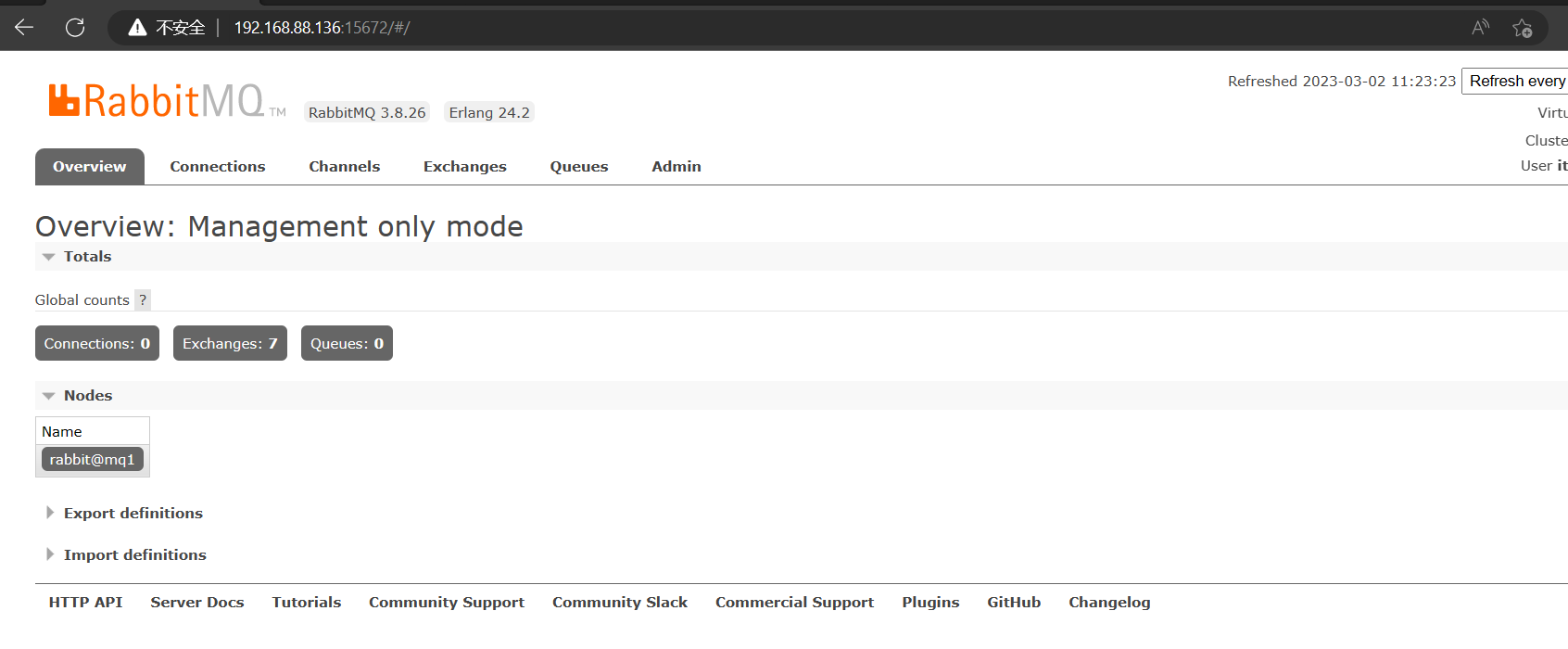Screen dimensions: 1568x649
Task: Click the Exchanges: 7 count button
Action: point(230,343)
